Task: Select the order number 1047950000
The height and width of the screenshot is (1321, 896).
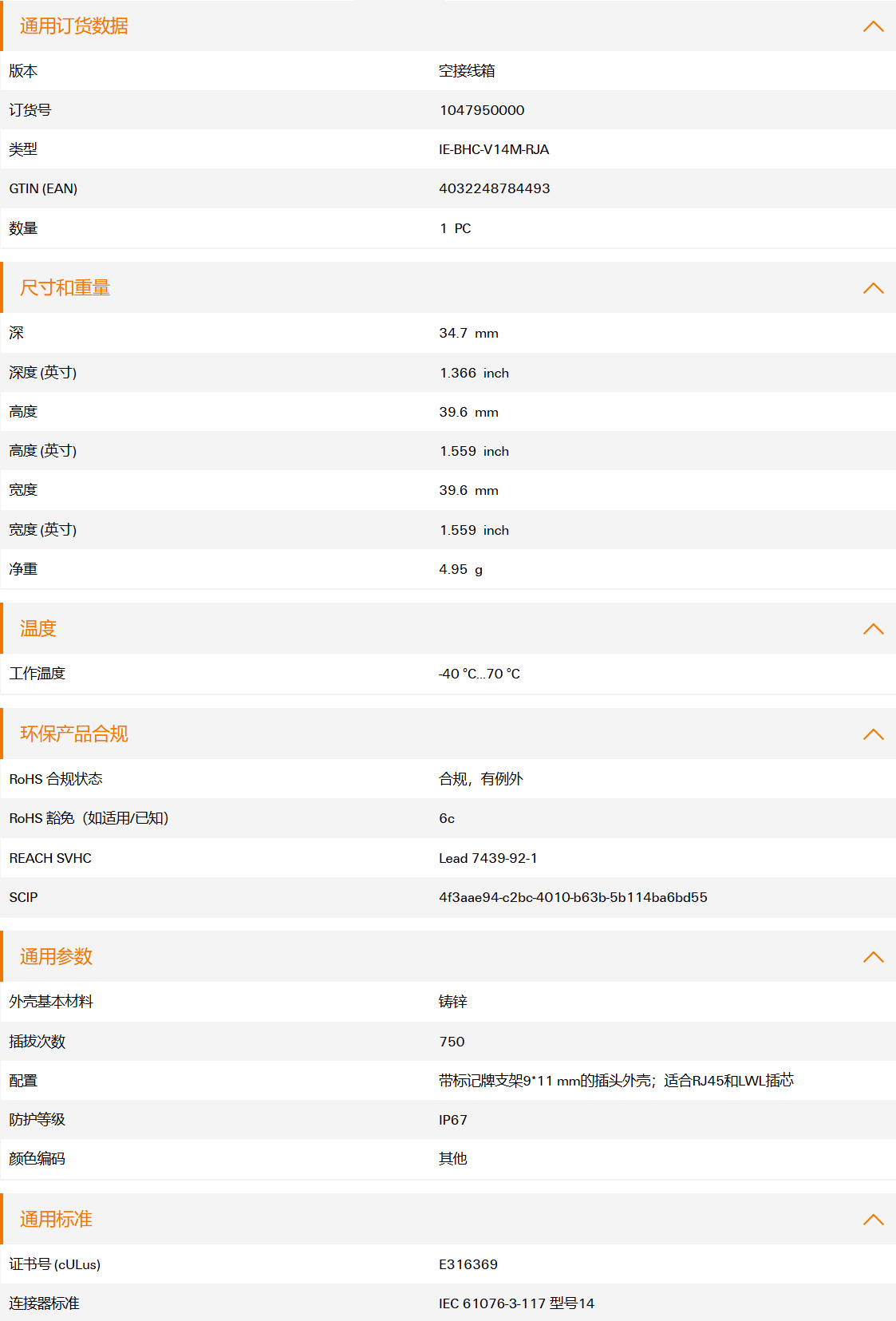Action: point(482,110)
